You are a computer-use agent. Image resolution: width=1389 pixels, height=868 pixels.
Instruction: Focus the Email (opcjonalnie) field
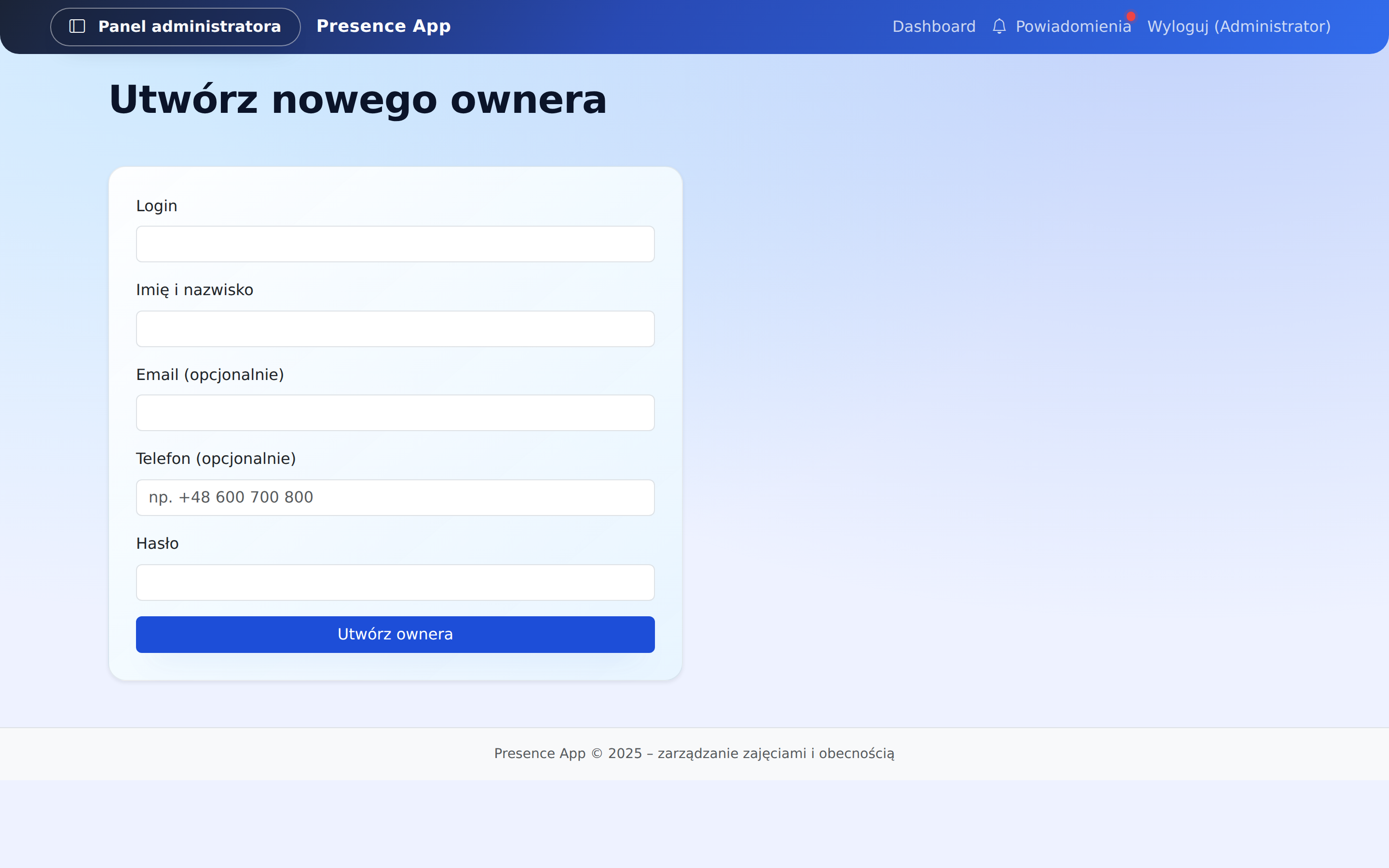395,413
